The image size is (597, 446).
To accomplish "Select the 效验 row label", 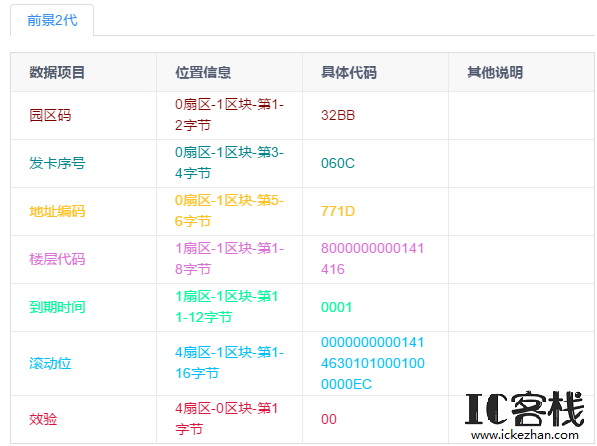I will 43,419.
